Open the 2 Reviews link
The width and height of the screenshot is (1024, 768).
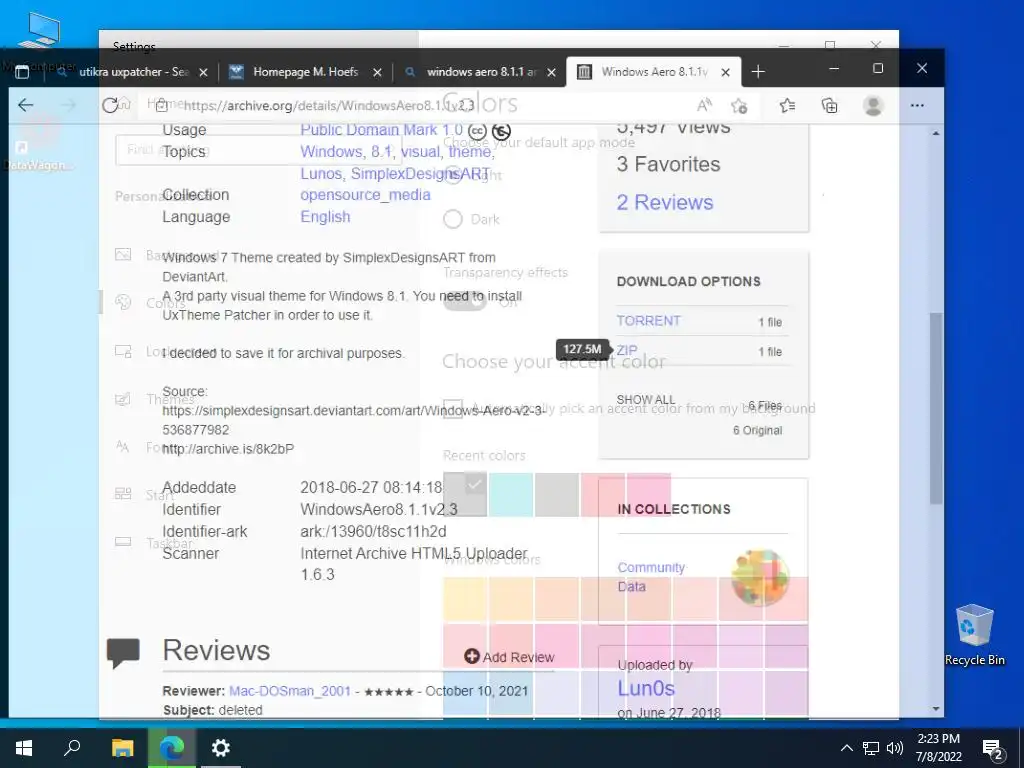665,202
